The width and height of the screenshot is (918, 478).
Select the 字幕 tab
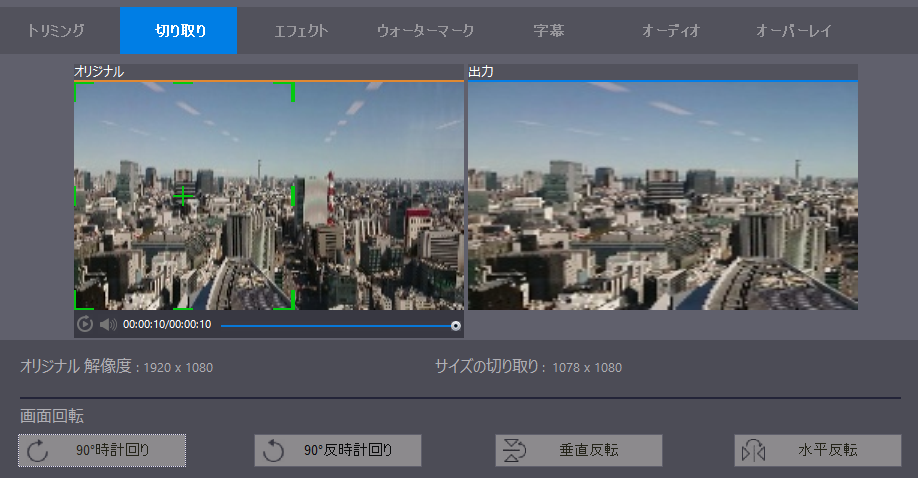click(x=549, y=31)
